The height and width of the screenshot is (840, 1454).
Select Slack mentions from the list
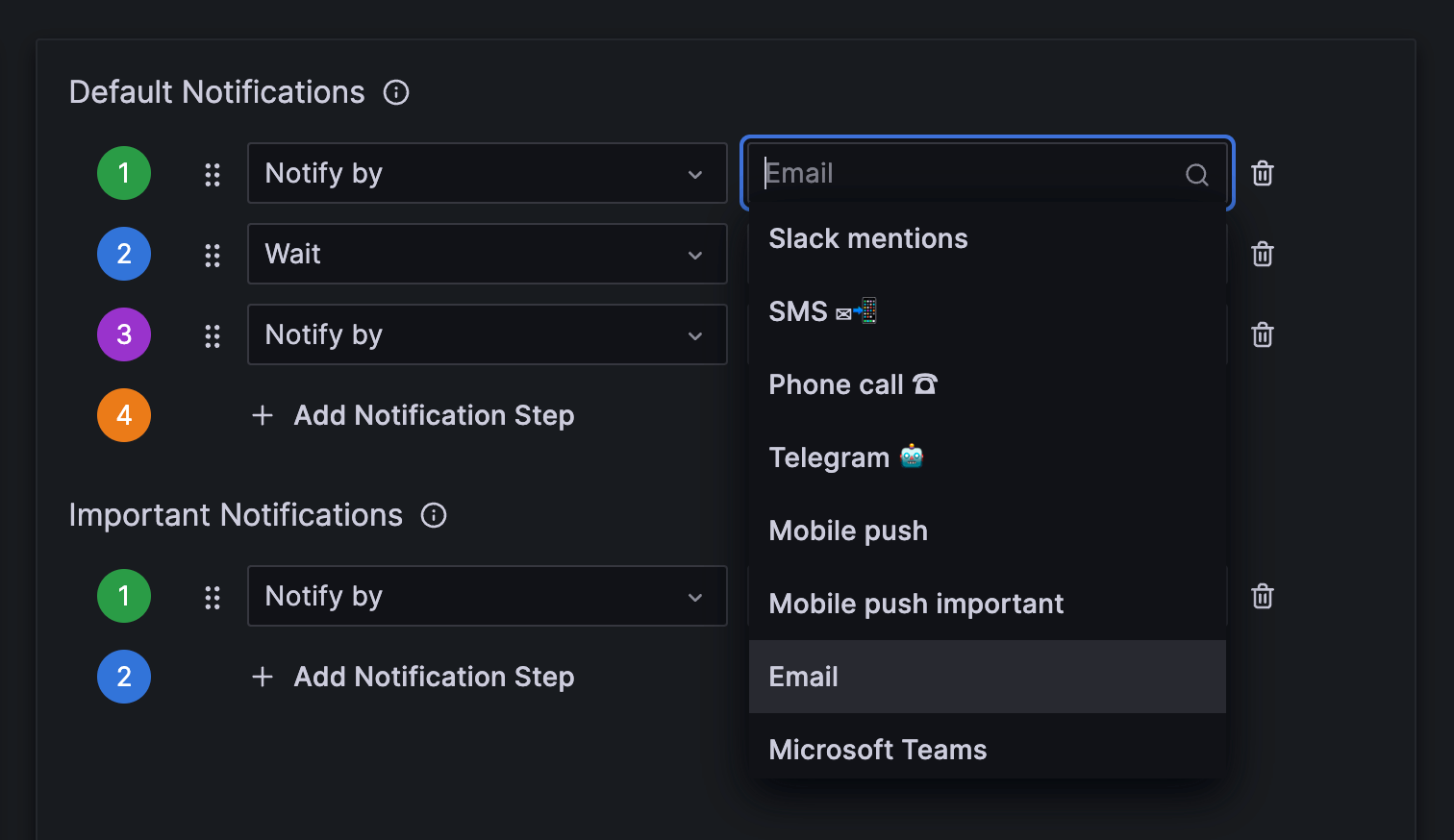click(867, 238)
